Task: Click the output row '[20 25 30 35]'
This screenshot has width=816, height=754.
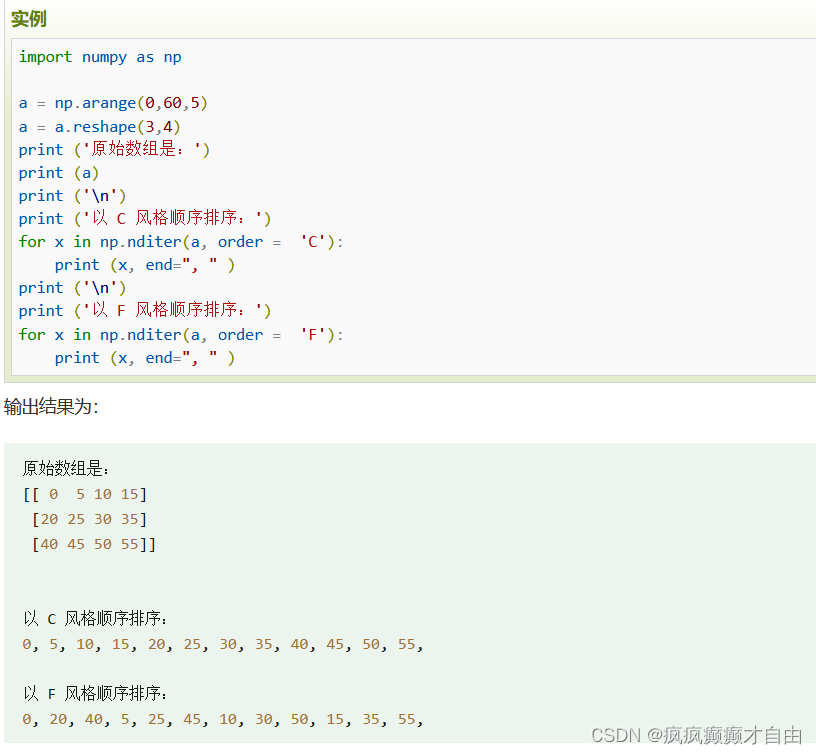Action: point(90,519)
